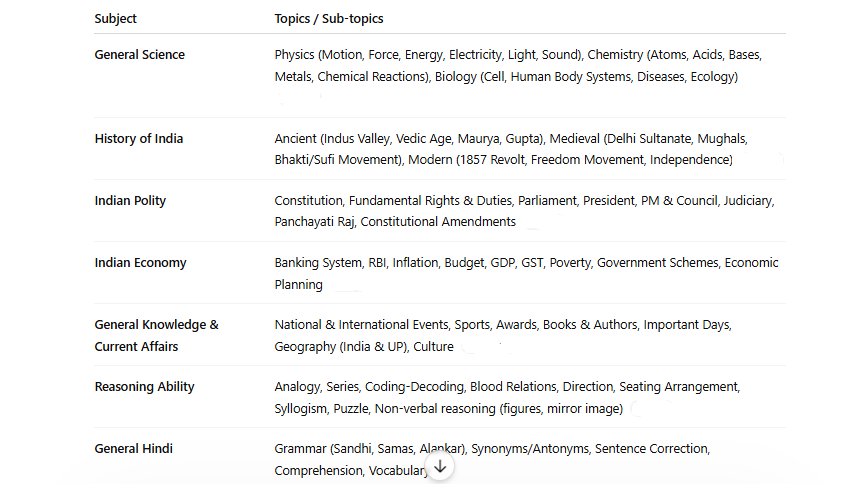Click the Physics topics text in General Science

point(429,54)
